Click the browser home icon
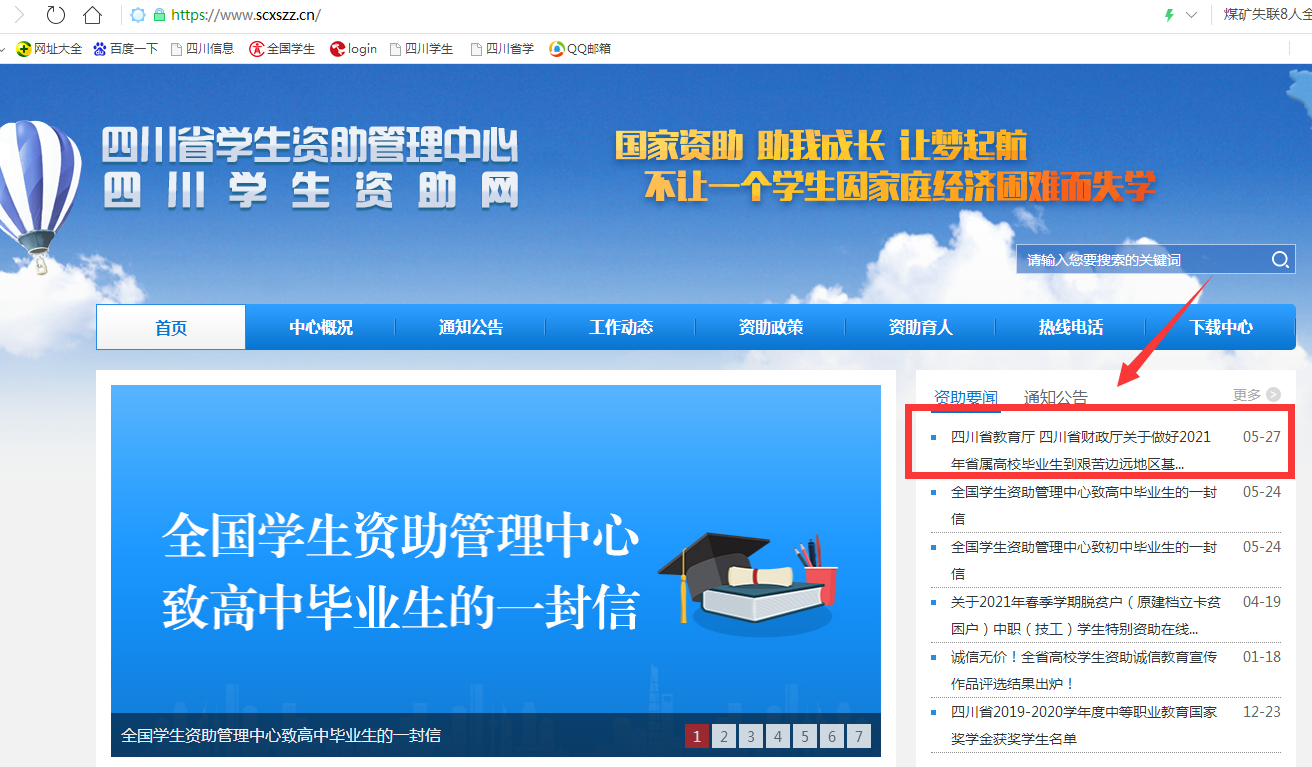This screenshot has width=1312, height=767. click(x=92, y=15)
